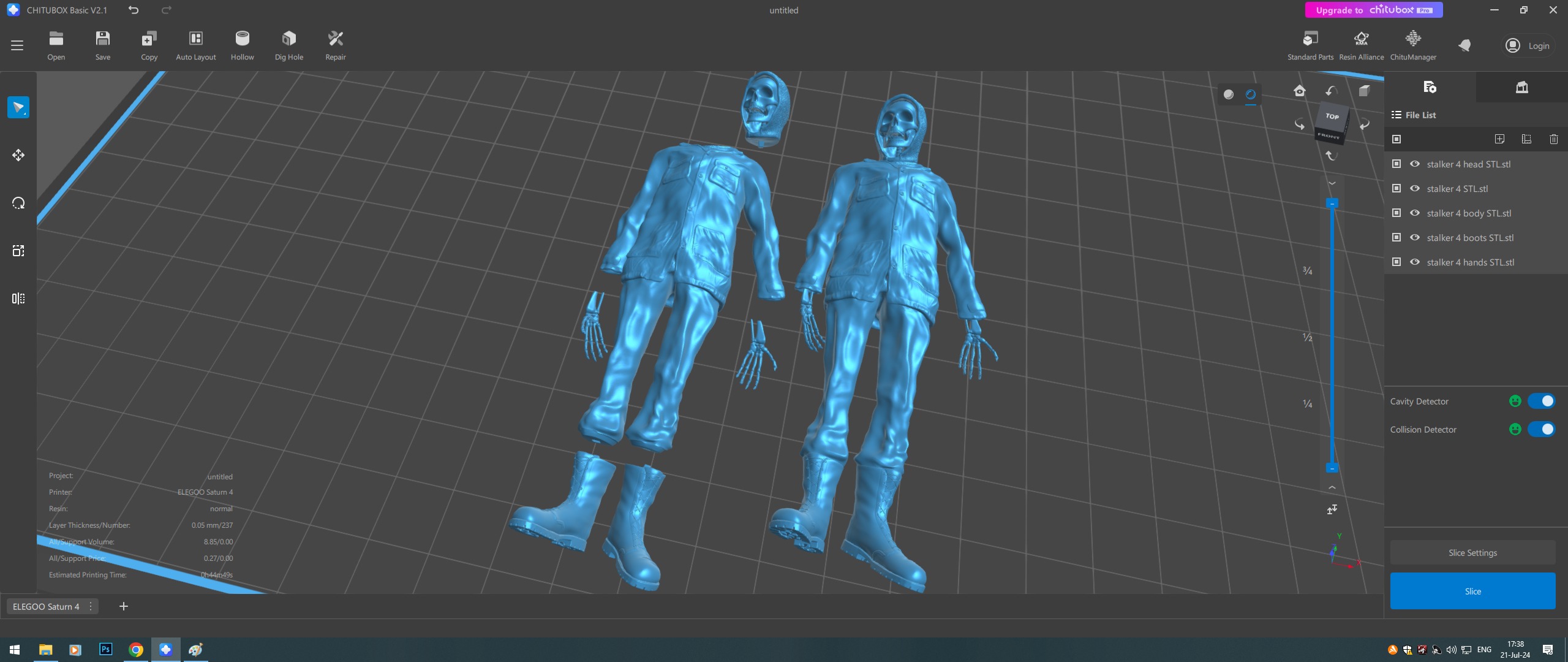This screenshot has width=1568, height=662.
Task: Hide stalker 4 head STL.stl model
Action: 1415,164
